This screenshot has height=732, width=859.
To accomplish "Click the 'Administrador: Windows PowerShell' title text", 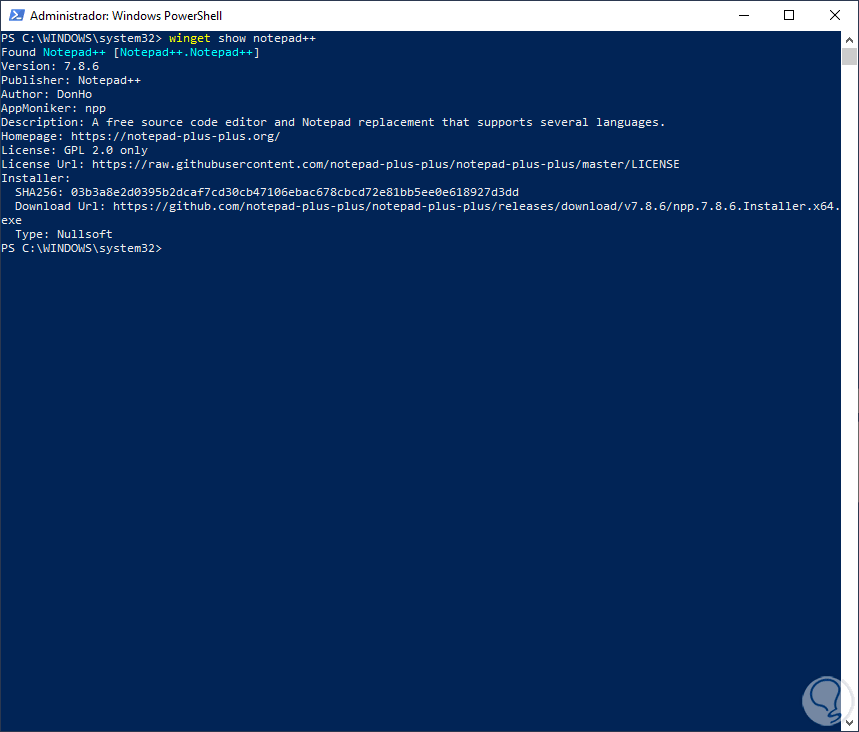I will pyautogui.click(x=126, y=16).
